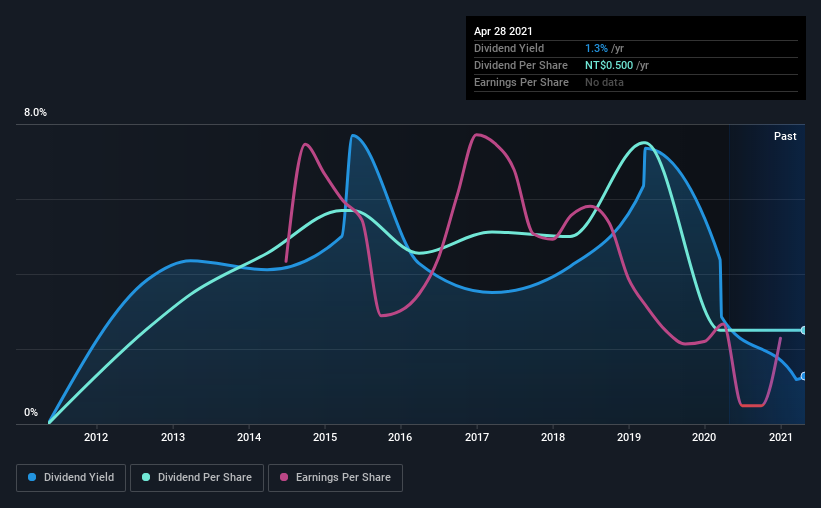Click the 2018 x-axis label
Screen dimensions: 821x508
pos(553,437)
